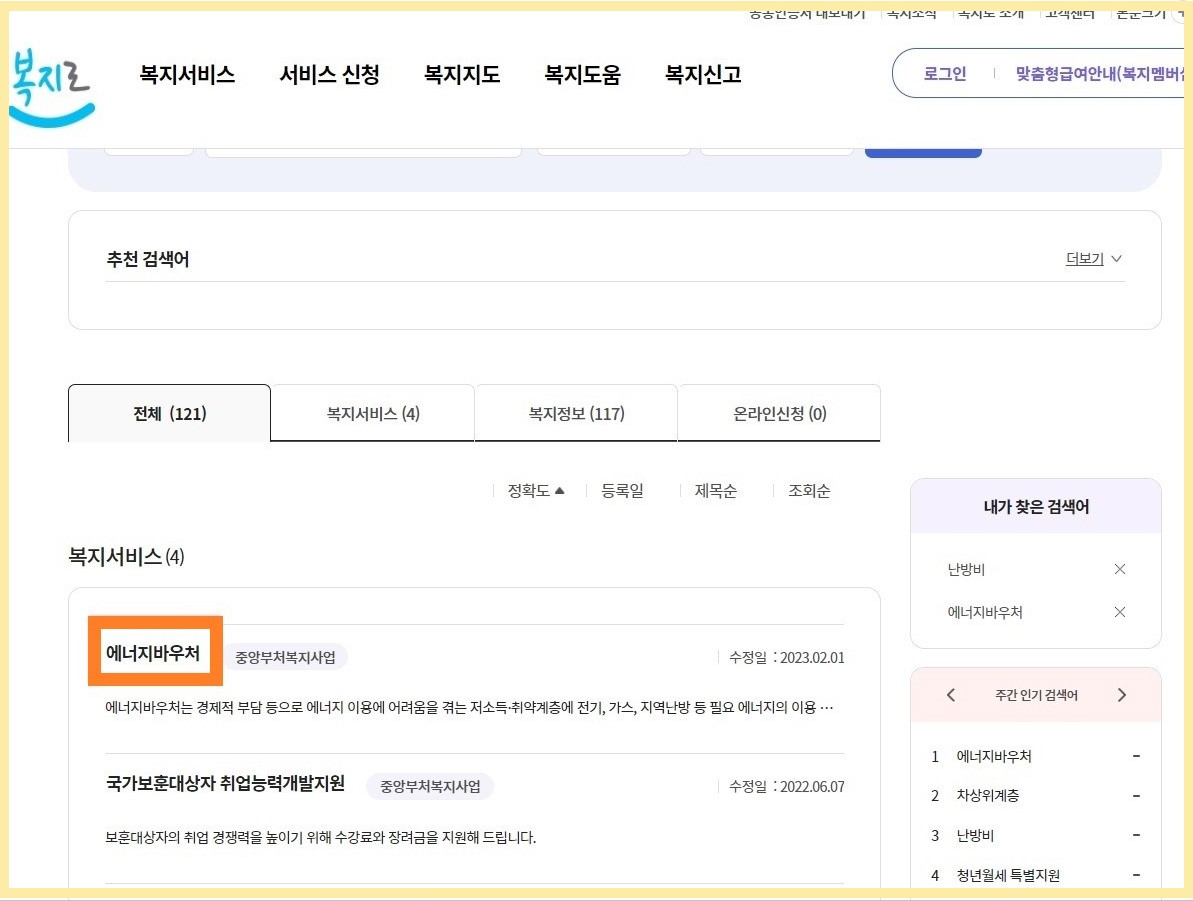The width and height of the screenshot is (1193, 901).
Task: Sort results by 정확도
Action: pos(528,490)
